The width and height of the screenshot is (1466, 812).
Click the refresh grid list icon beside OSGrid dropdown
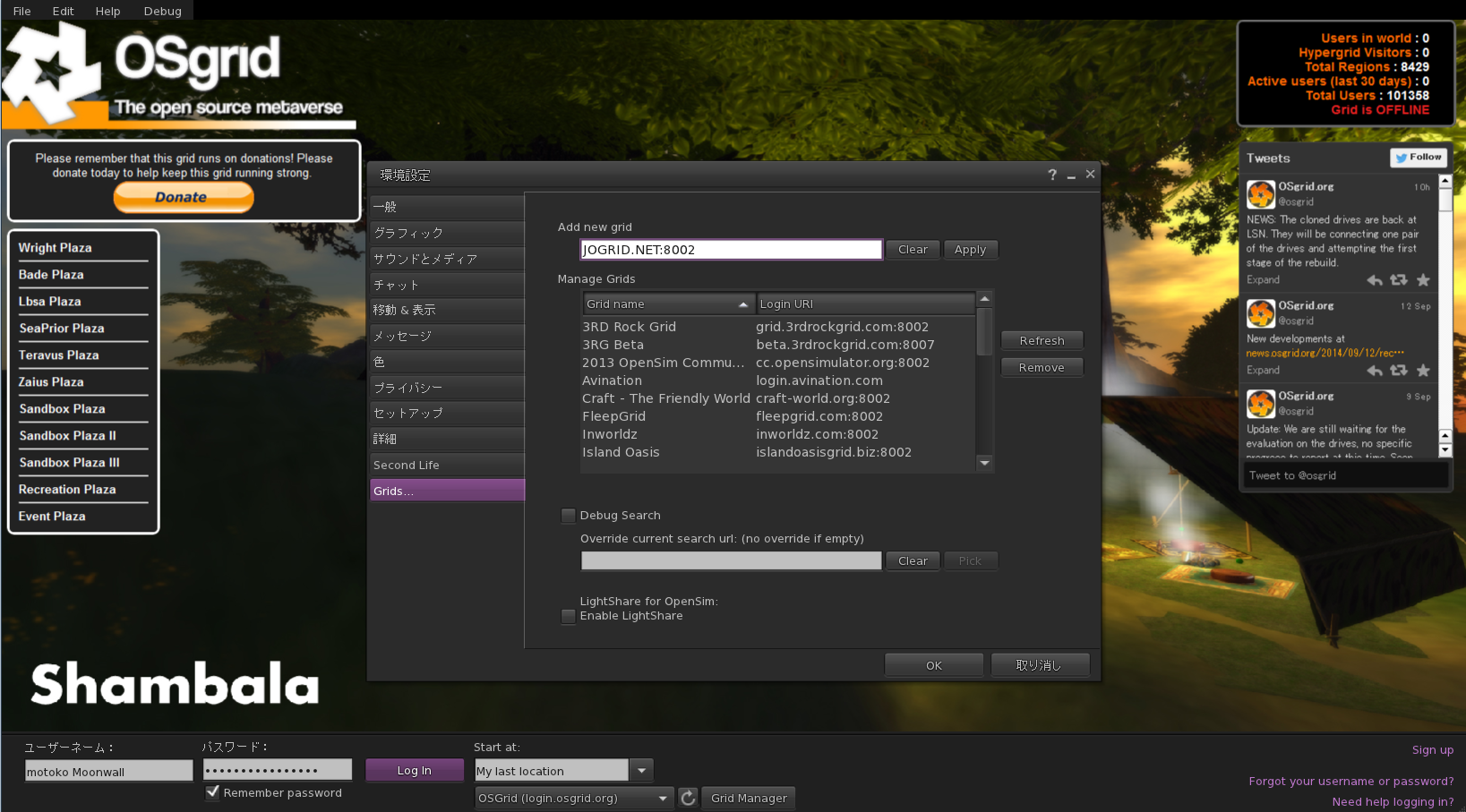point(688,798)
